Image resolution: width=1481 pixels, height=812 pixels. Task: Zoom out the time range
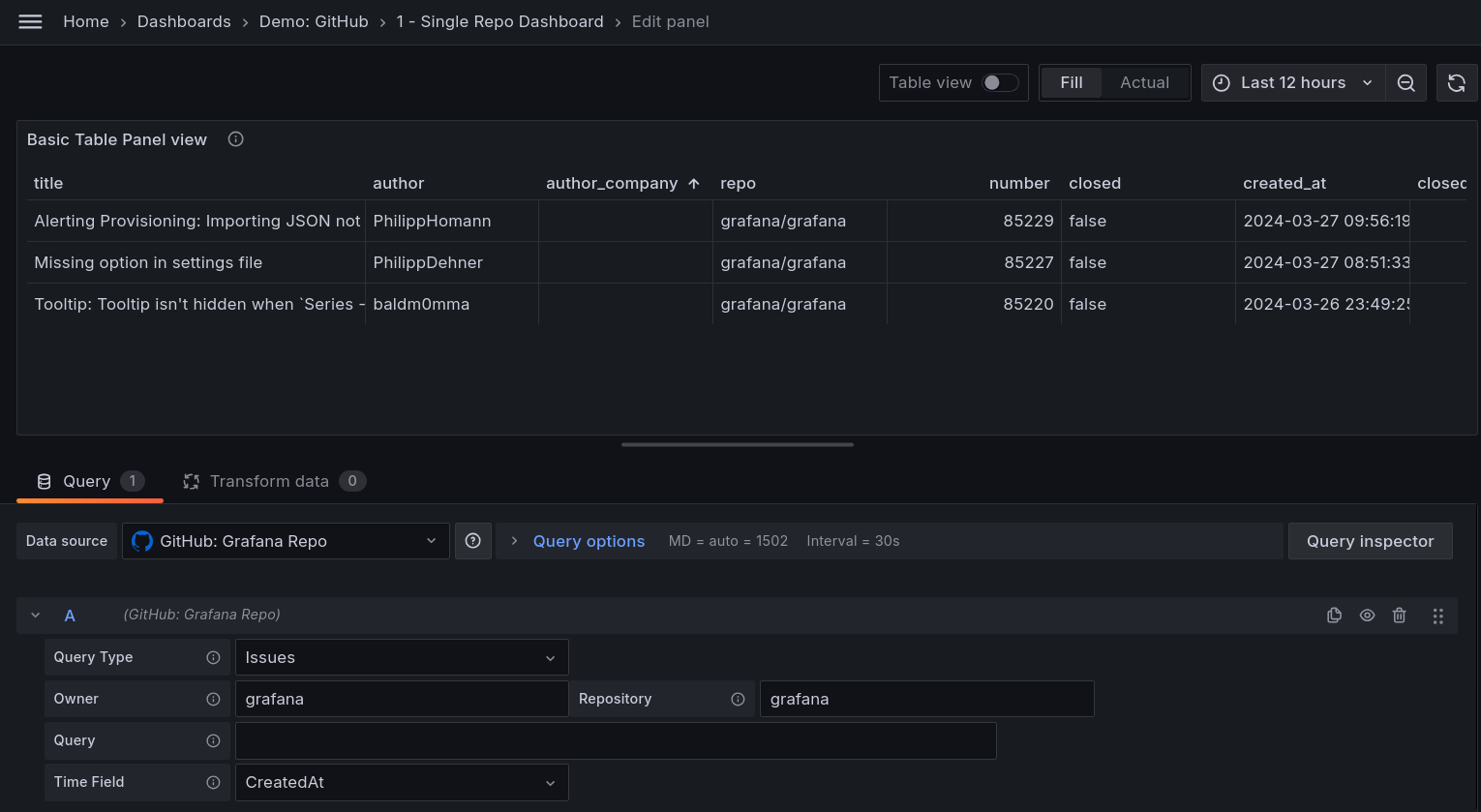click(x=1405, y=82)
